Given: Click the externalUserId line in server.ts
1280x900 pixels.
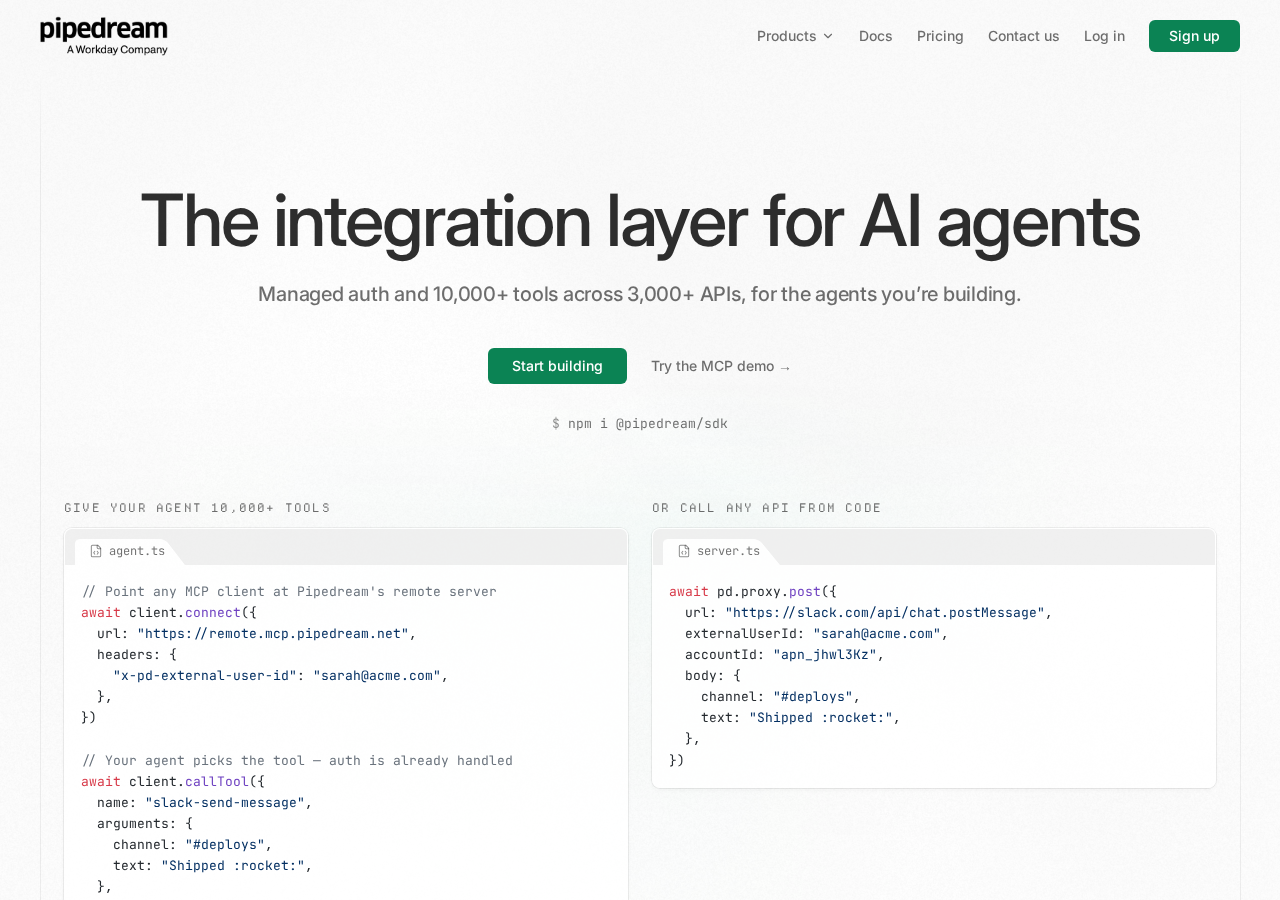Looking at the screenshot, I should click(x=817, y=634).
